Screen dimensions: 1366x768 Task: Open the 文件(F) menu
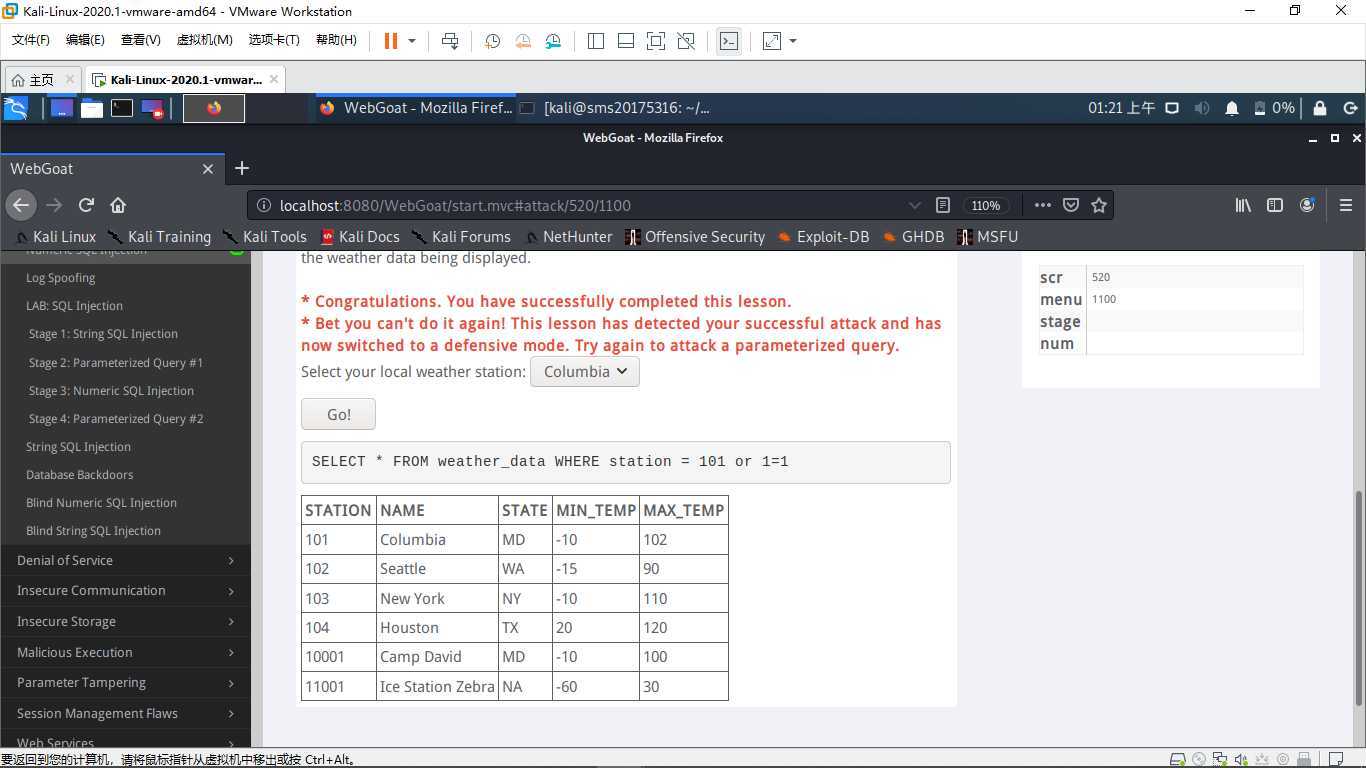(31, 40)
